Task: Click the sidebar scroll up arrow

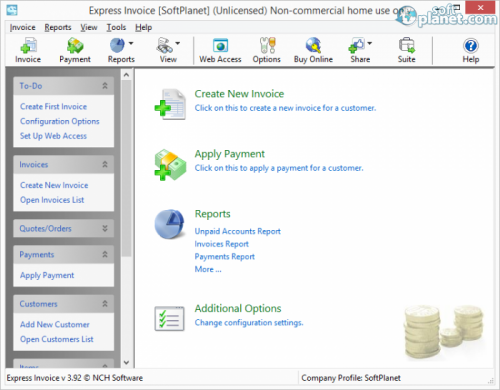Action: [126, 75]
